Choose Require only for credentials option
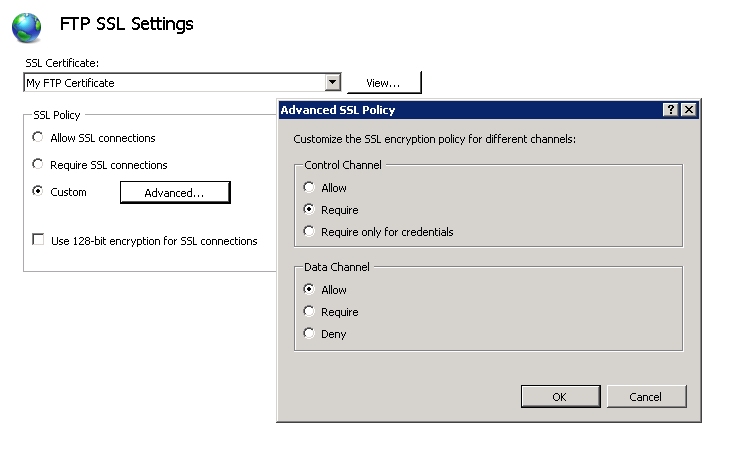The height and width of the screenshot is (450, 750). point(310,232)
